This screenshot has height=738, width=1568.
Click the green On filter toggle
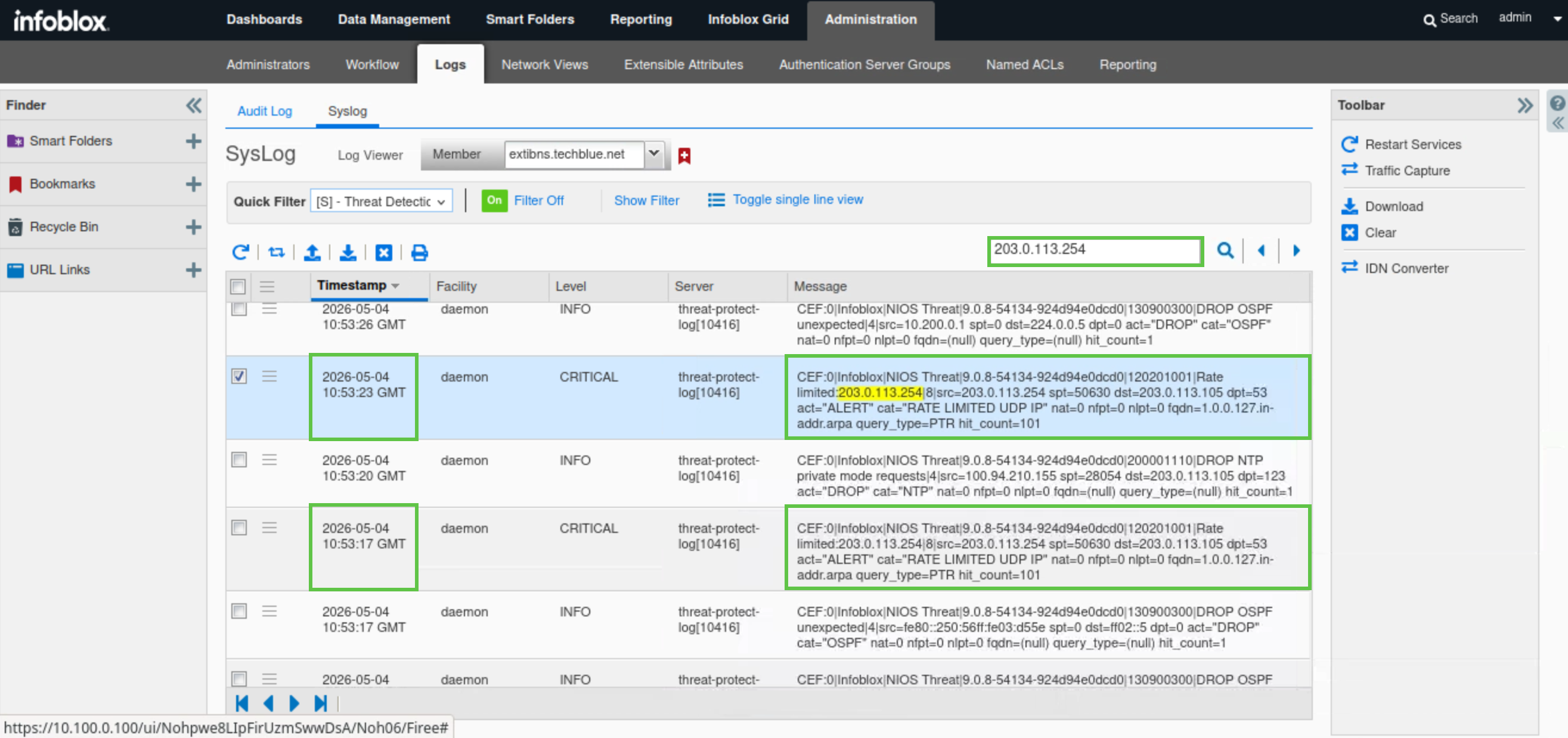tap(494, 200)
